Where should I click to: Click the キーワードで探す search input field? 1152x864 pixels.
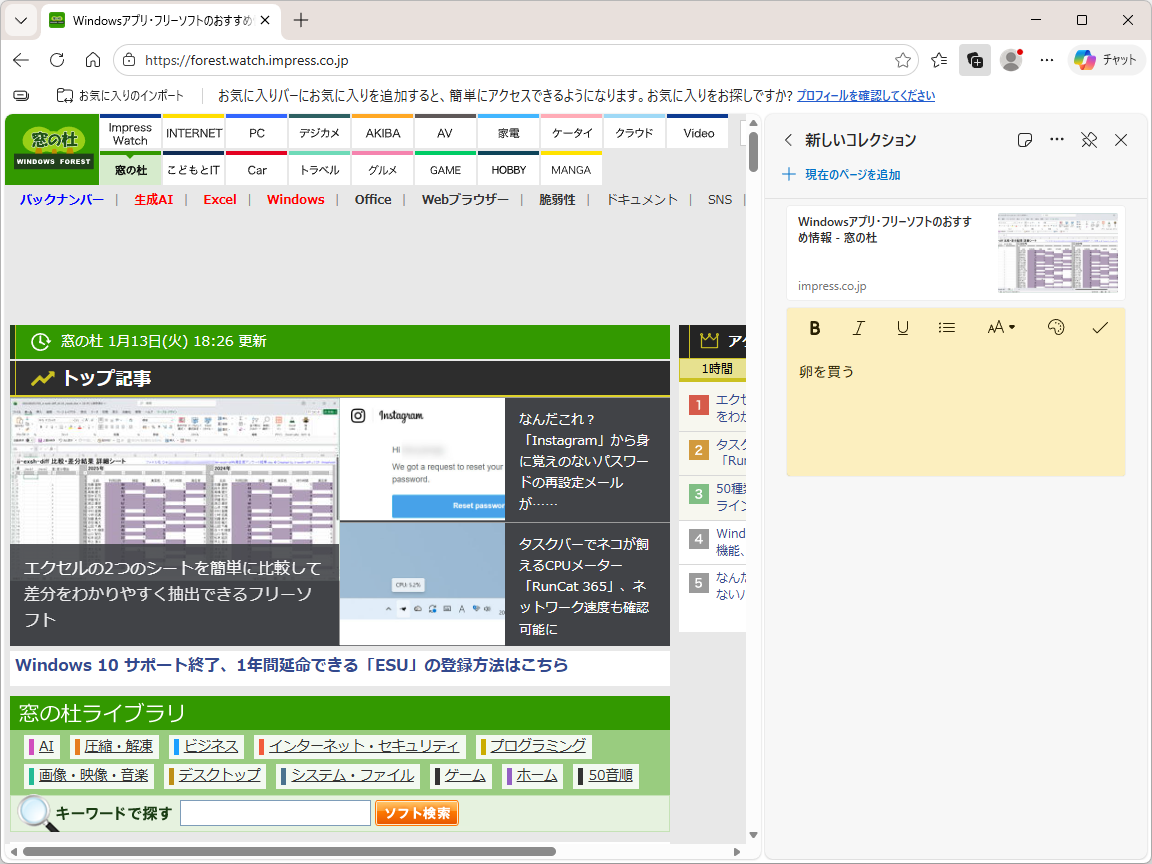(x=274, y=812)
